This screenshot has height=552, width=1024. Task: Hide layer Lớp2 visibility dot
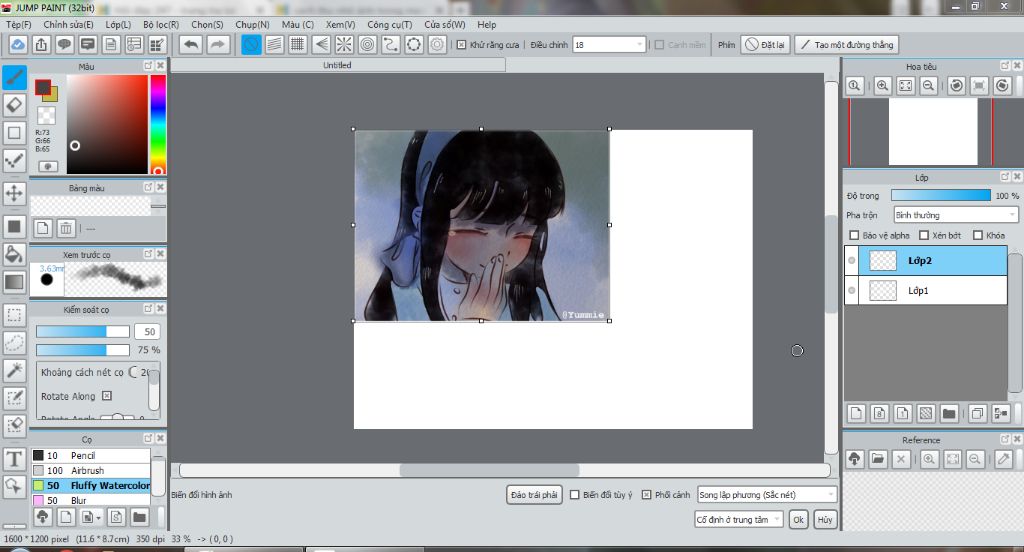pyautogui.click(x=852, y=260)
